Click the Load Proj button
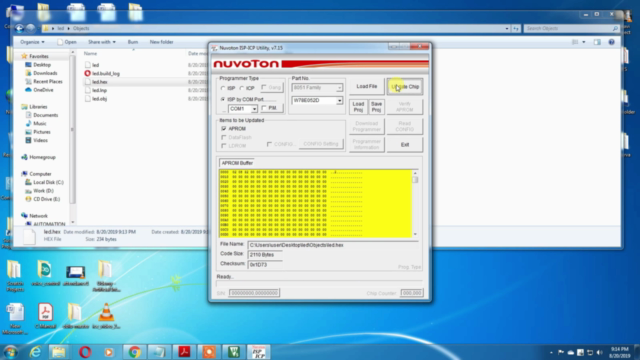The height and width of the screenshot is (360, 640). click(358, 107)
